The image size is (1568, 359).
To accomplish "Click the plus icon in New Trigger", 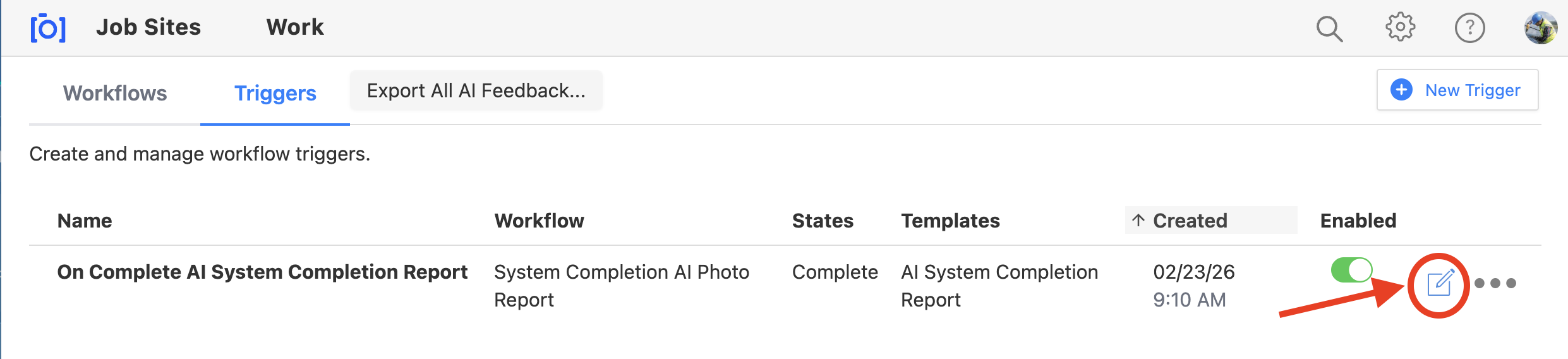I will pos(1401,90).
